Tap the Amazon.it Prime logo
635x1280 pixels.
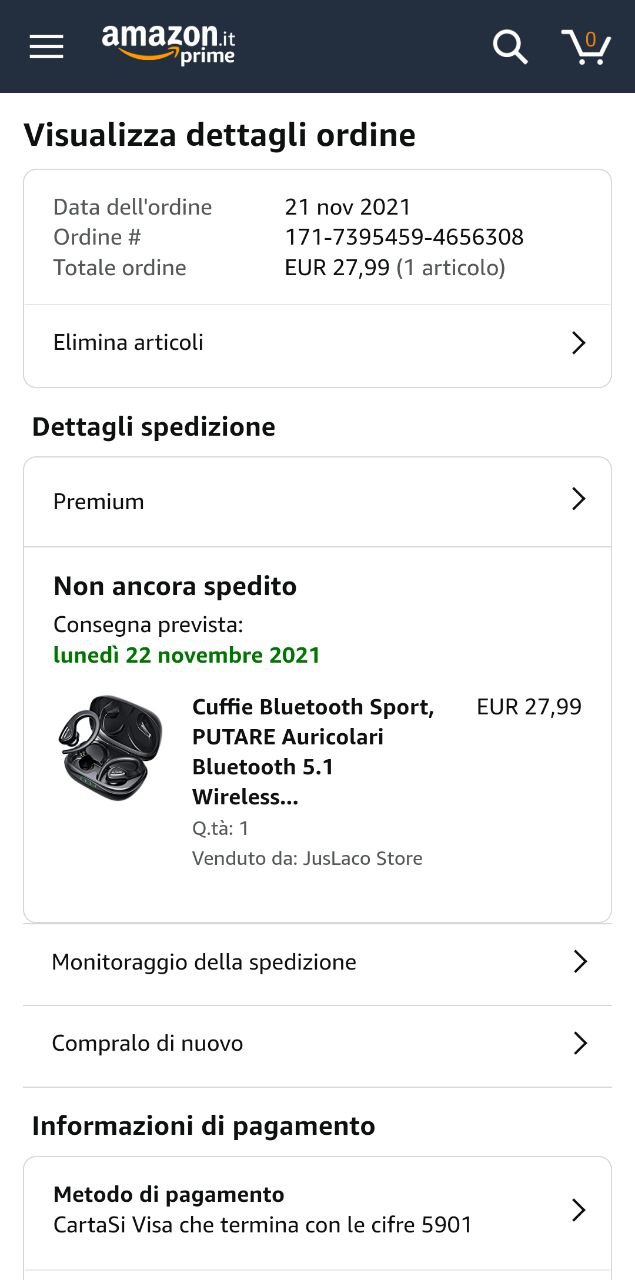point(169,45)
